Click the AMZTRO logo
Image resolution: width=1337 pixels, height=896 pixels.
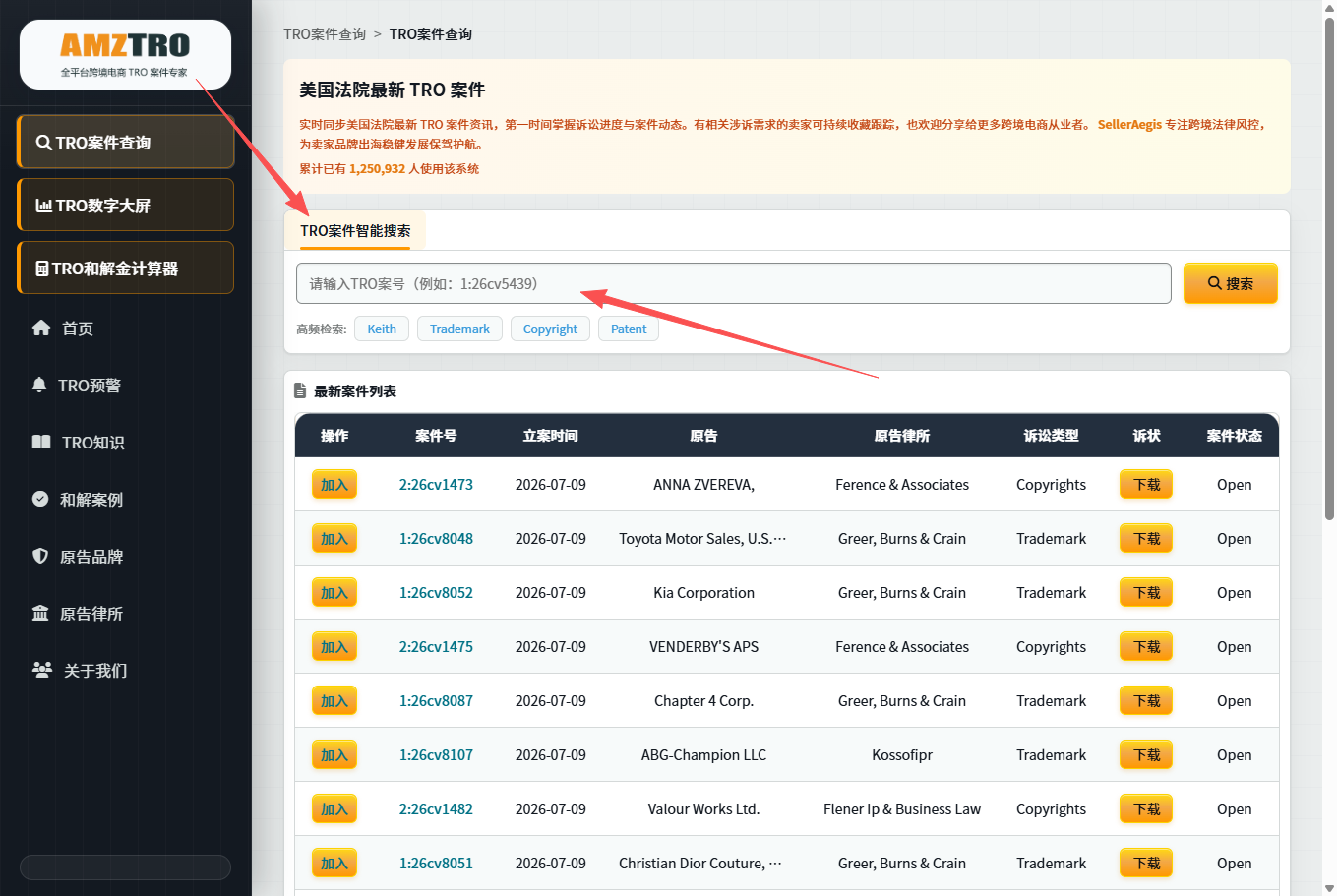(125, 54)
